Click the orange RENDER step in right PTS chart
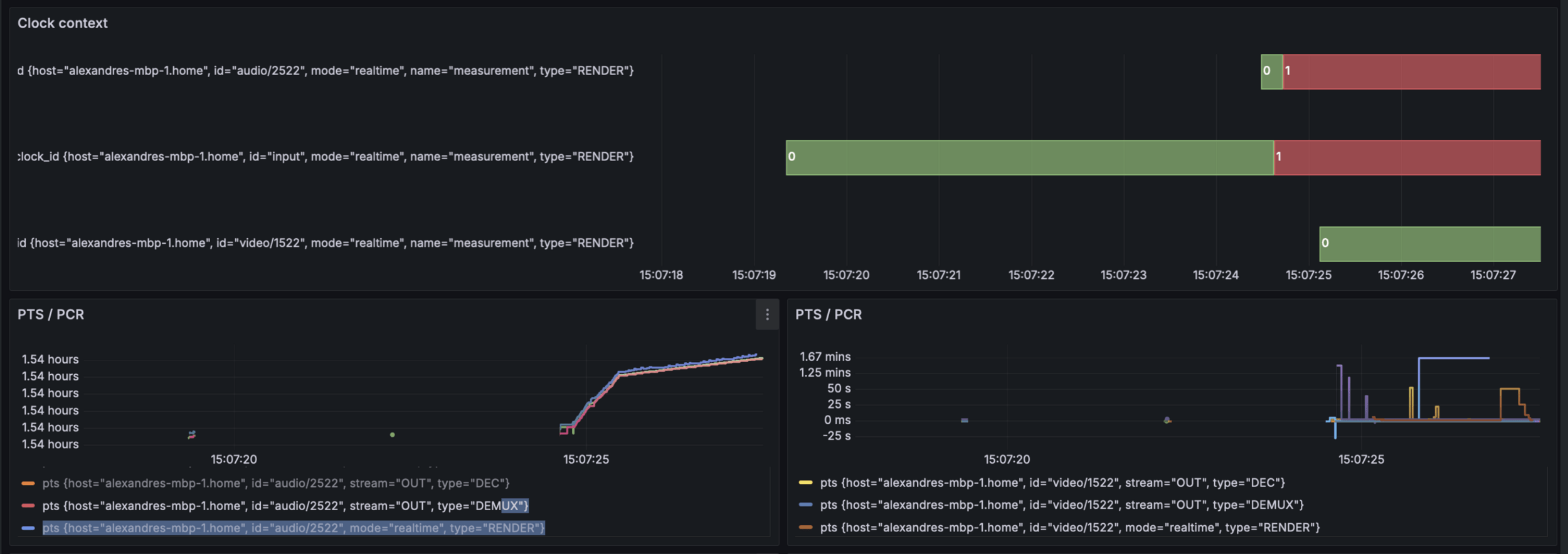This screenshot has width=1568, height=554. click(1510, 390)
